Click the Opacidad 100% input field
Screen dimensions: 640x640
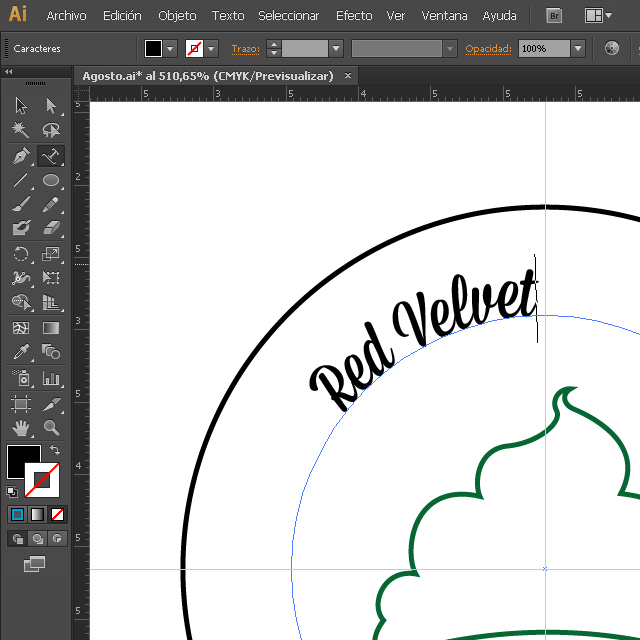coord(544,49)
